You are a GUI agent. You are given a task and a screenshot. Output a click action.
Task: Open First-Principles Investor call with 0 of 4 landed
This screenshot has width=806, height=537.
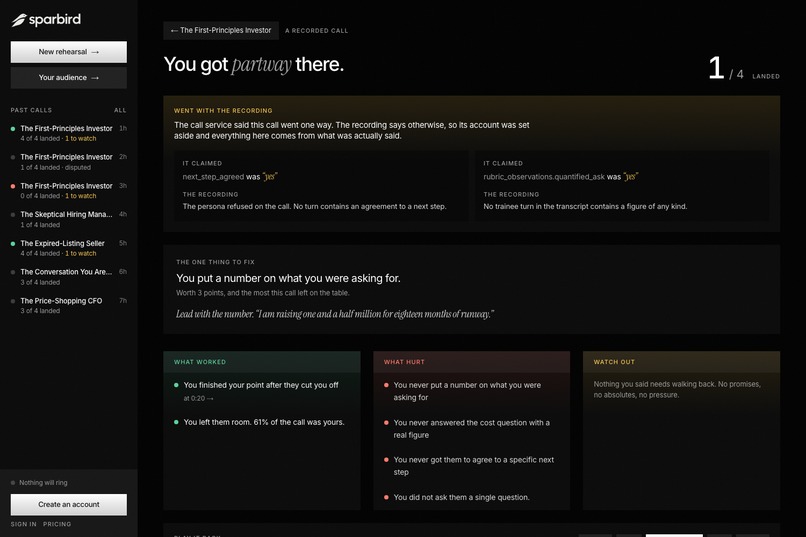[x=68, y=191]
